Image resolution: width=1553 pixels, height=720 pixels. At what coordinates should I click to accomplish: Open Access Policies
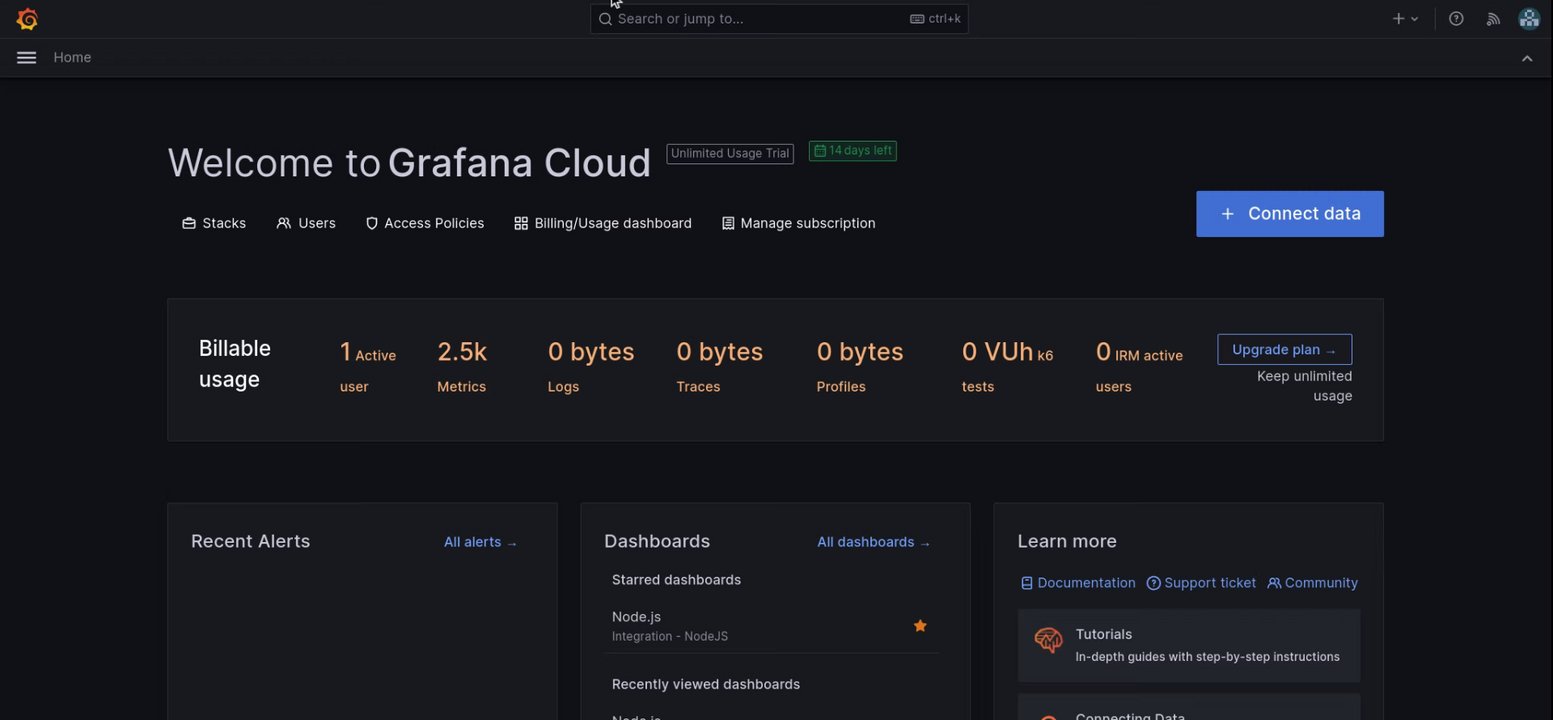tap(425, 223)
